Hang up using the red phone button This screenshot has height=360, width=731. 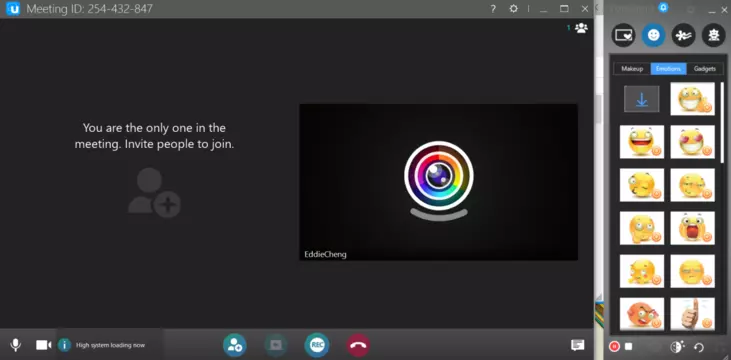click(x=358, y=345)
